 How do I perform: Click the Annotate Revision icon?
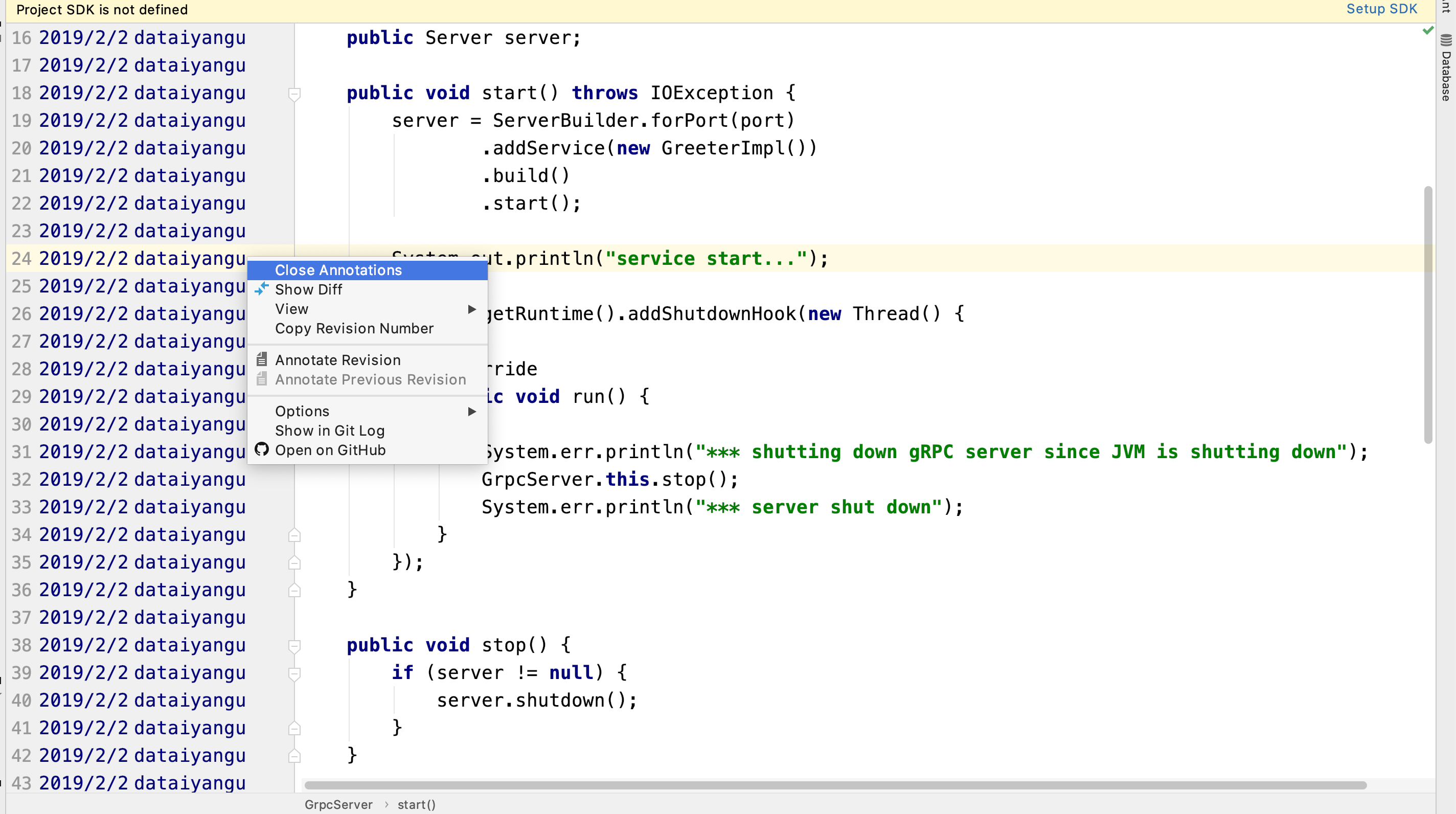(x=261, y=359)
